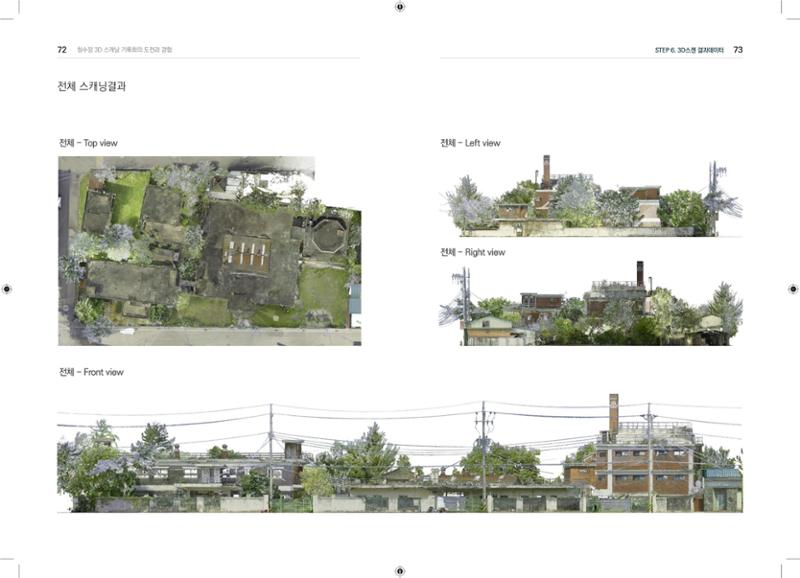This screenshot has width=800, height=578.
Task: Select the 전체 - Right view caption
Action: 473,252
